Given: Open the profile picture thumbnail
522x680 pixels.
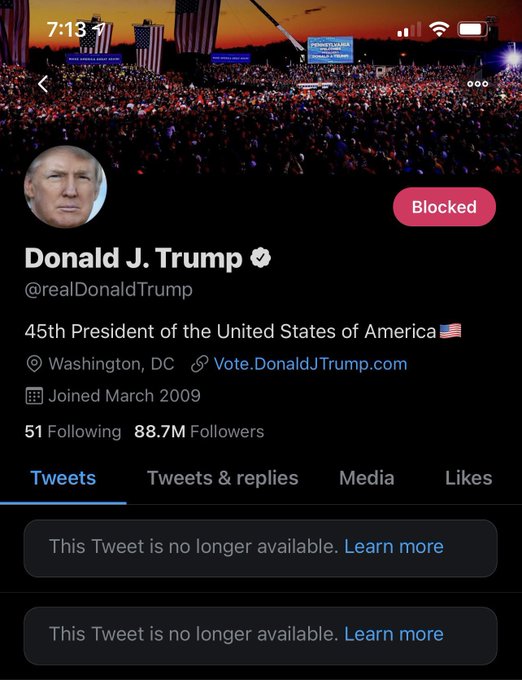Looking at the screenshot, I should [65, 187].
